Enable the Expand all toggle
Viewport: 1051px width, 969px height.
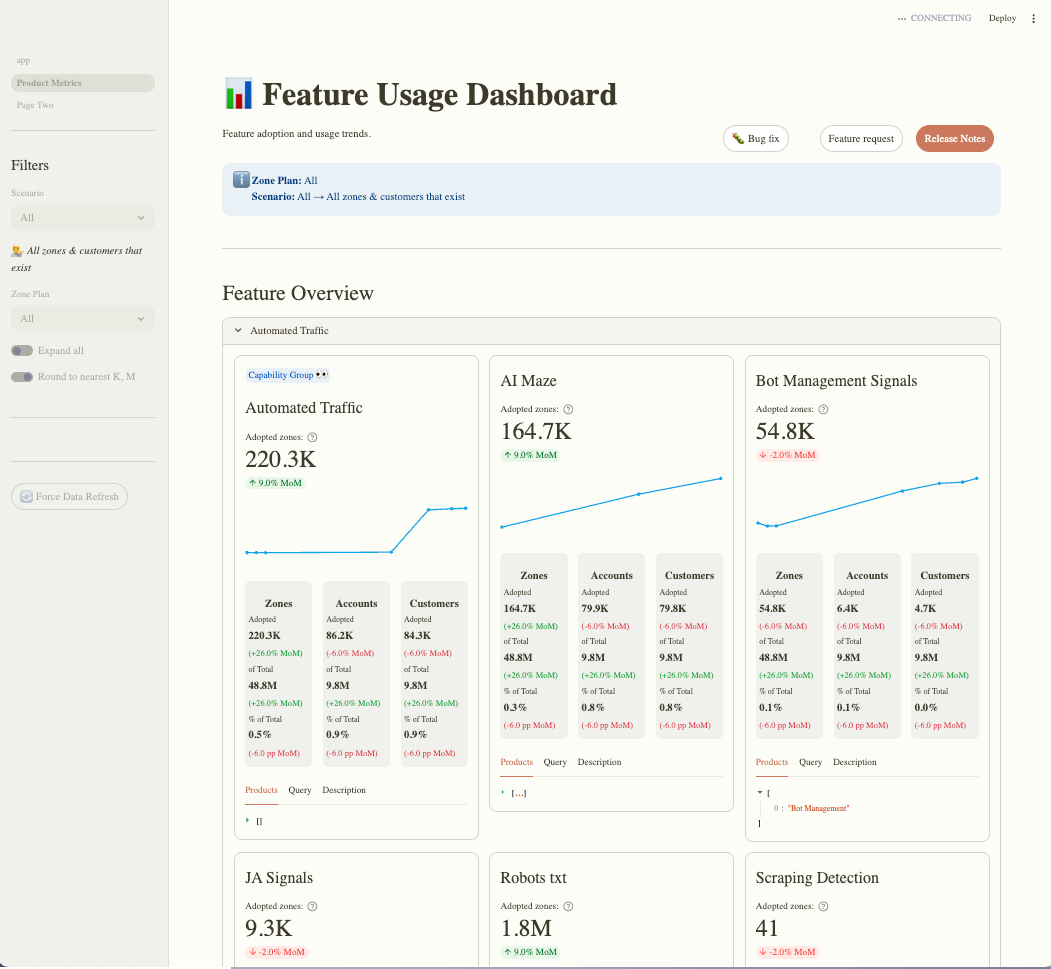point(22,350)
